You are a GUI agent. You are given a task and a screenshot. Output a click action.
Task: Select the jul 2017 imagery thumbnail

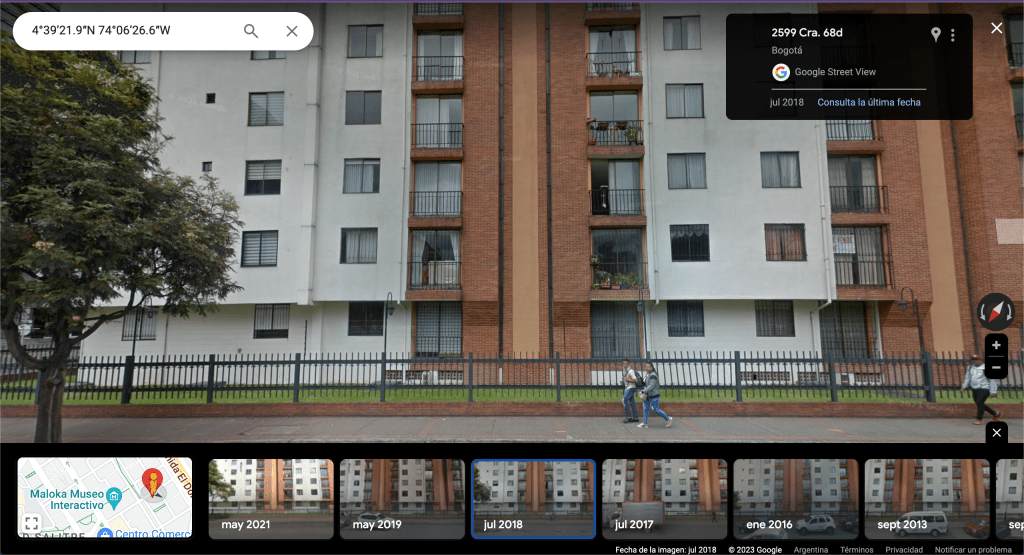[x=664, y=498]
